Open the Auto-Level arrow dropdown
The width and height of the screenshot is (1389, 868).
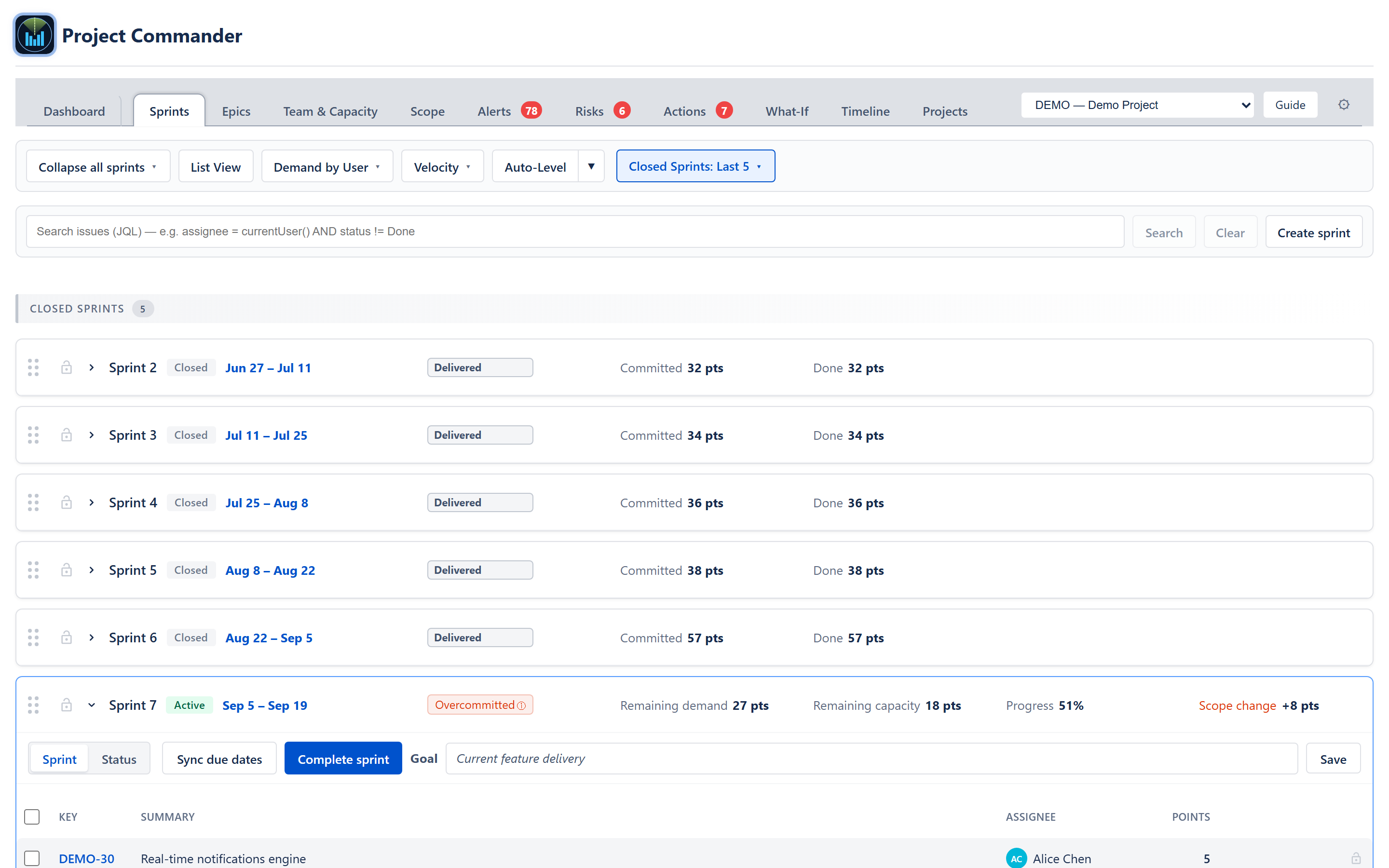click(591, 166)
